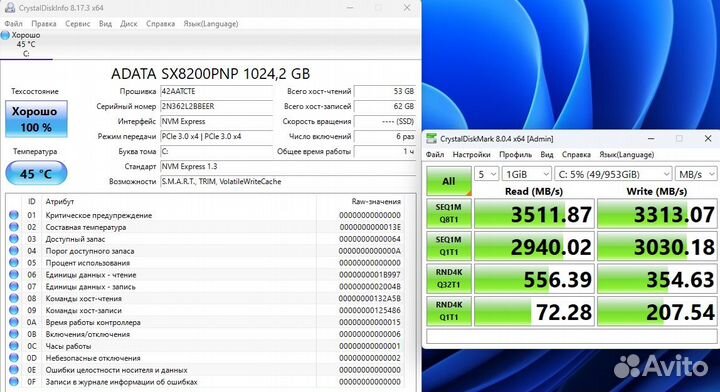Click the CrystalDiskMark title bar icon
This screenshot has width=720, height=392.
tap(431, 139)
